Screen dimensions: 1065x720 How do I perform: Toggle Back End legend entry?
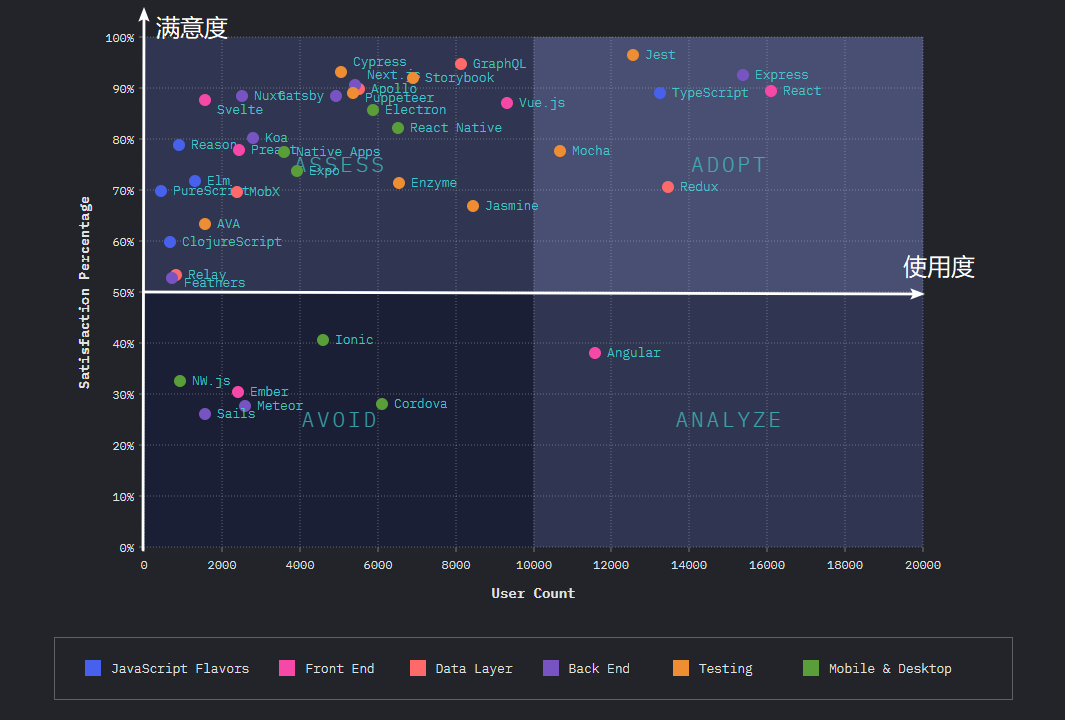point(586,668)
